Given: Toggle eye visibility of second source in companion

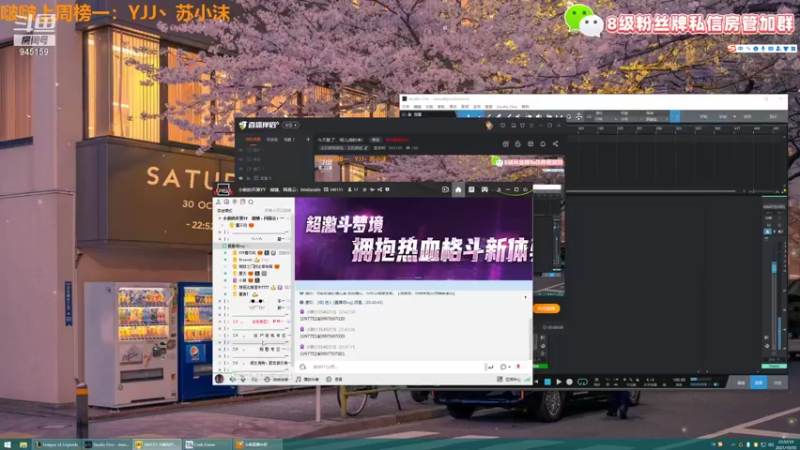Looking at the screenshot, I should (x=241, y=159).
